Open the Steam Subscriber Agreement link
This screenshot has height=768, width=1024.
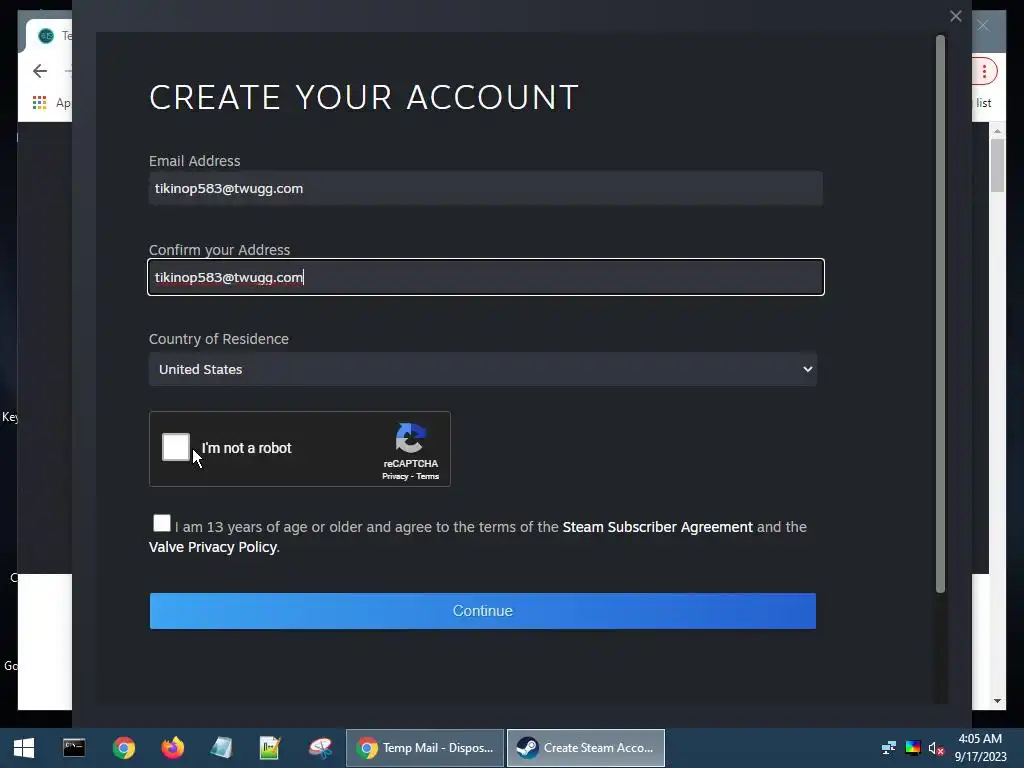(658, 527)
